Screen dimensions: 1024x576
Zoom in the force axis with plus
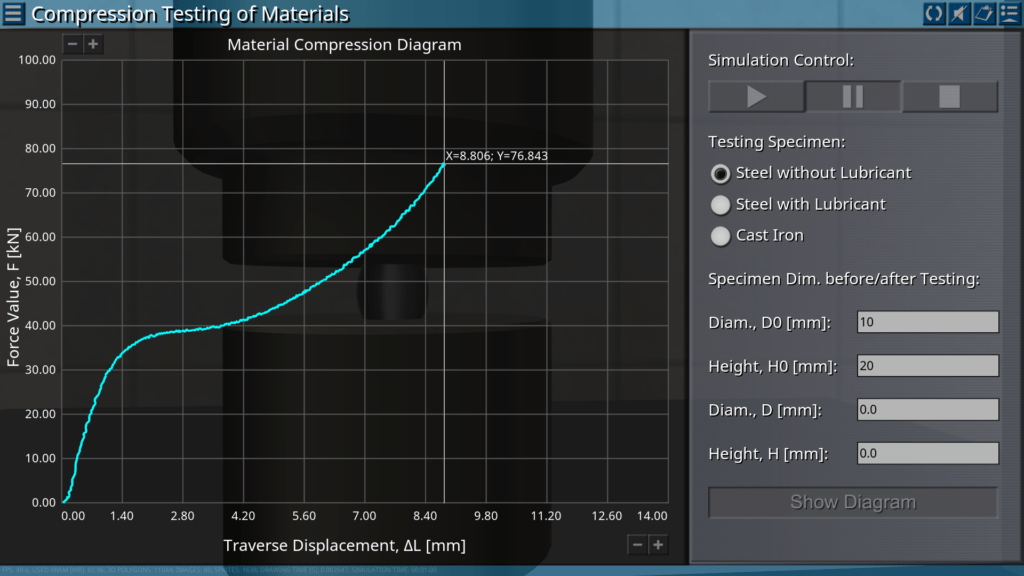93,44
